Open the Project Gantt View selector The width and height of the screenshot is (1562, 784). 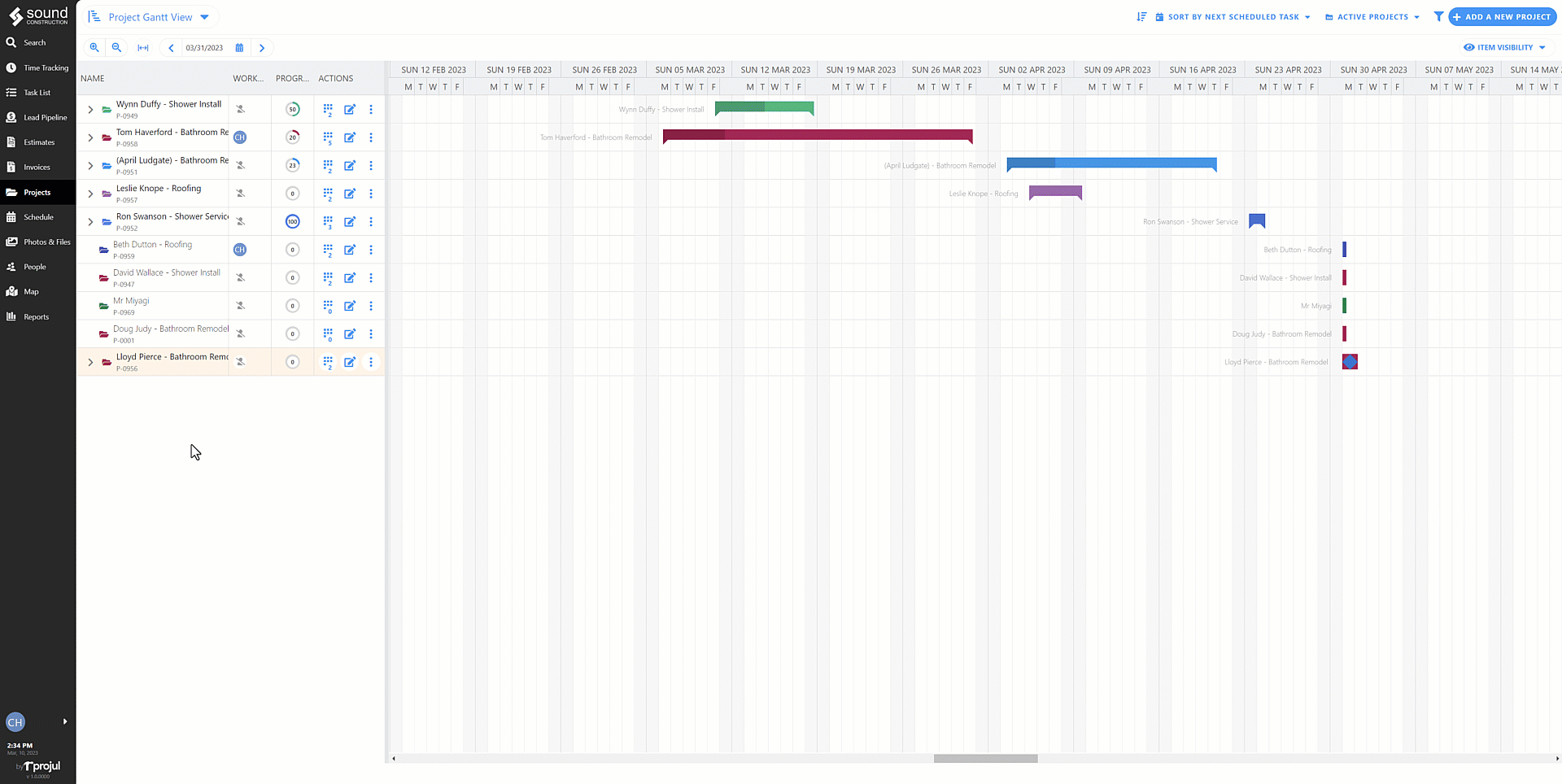coord(151,16)
